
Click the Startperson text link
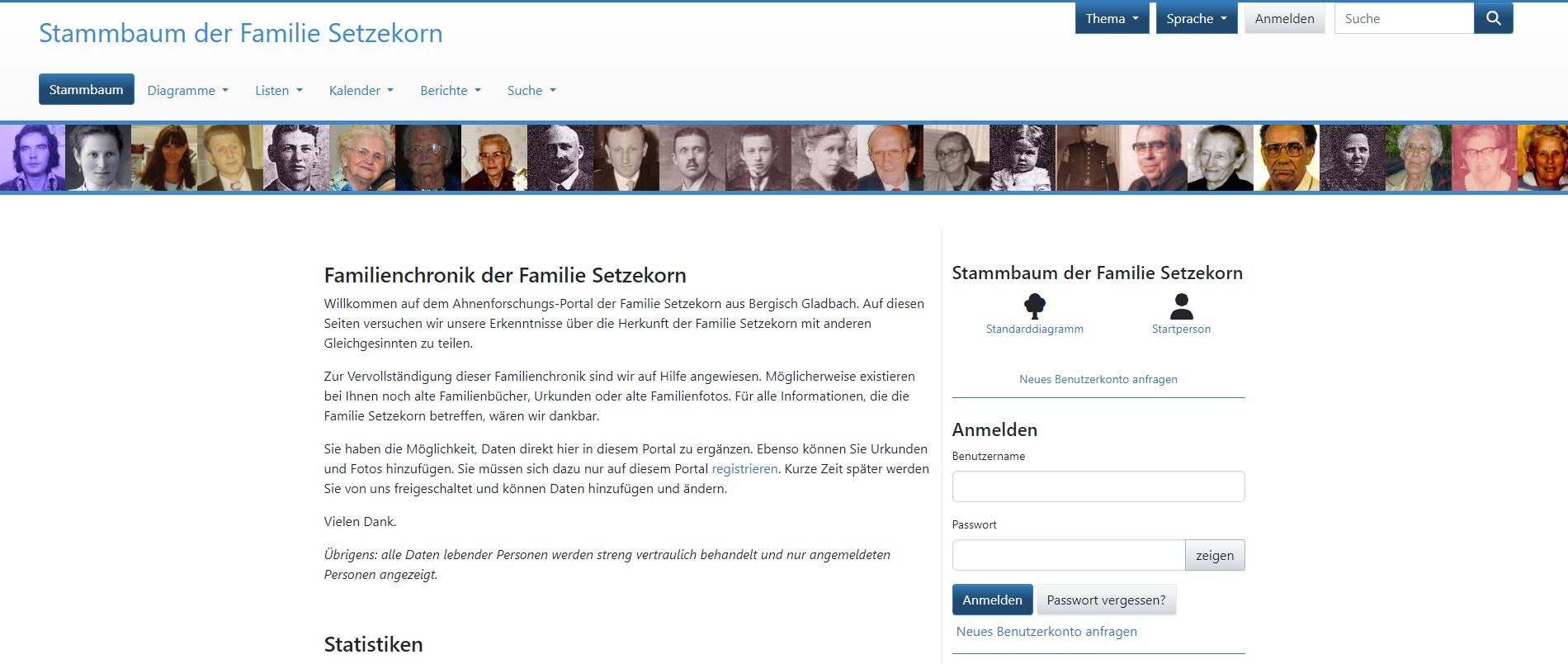tap(1181, 329)
